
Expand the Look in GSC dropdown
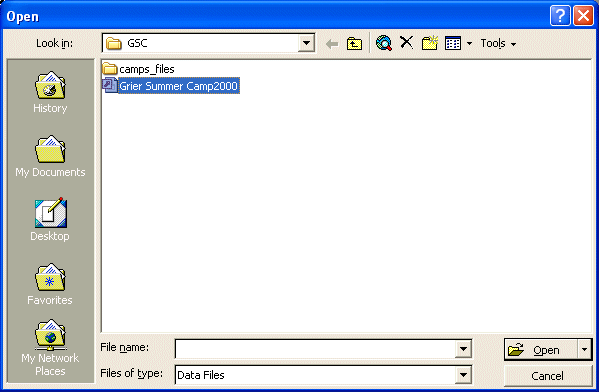point(306,43)
